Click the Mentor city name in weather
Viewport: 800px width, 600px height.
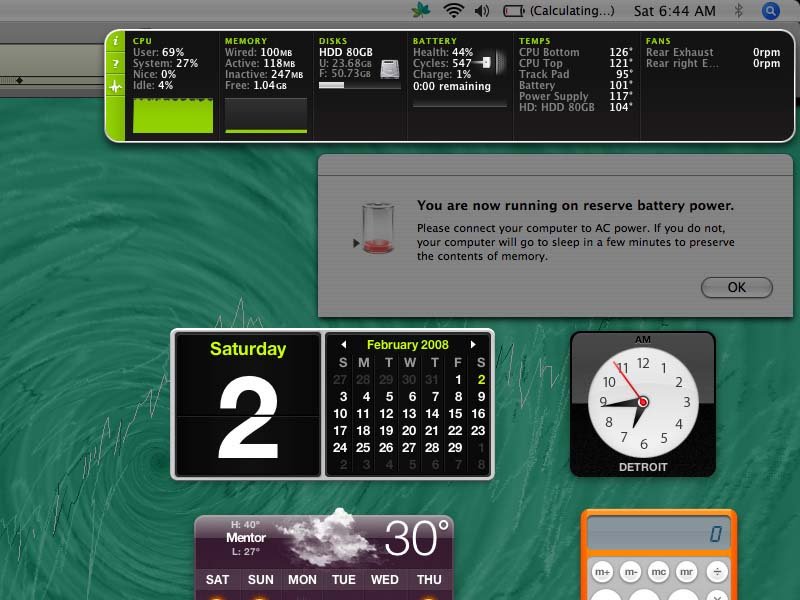click(x=246, y=537)
